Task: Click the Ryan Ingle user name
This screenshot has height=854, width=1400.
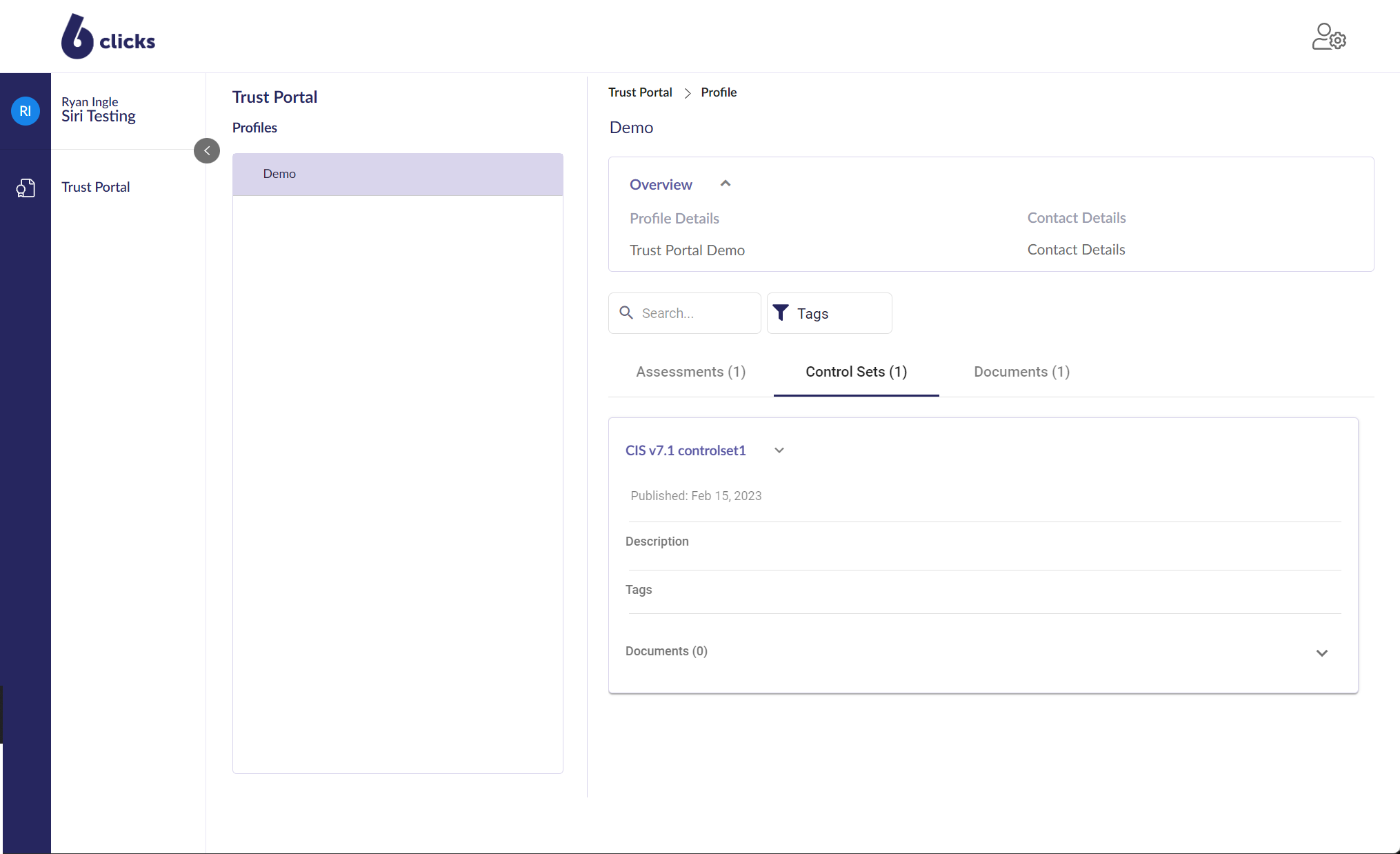Action: pos(90,101)
